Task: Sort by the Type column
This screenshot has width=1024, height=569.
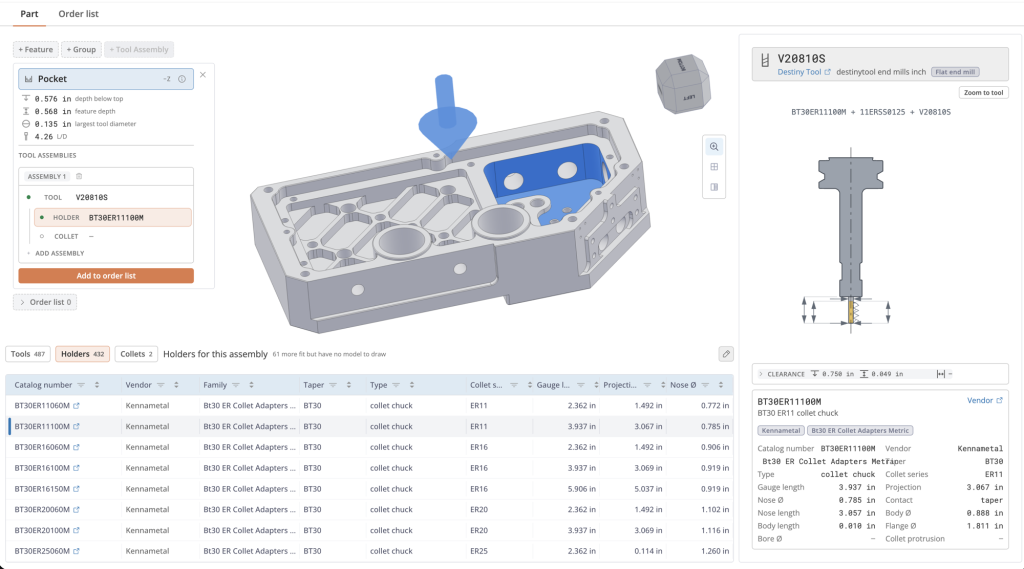Action: pos(411,385)
